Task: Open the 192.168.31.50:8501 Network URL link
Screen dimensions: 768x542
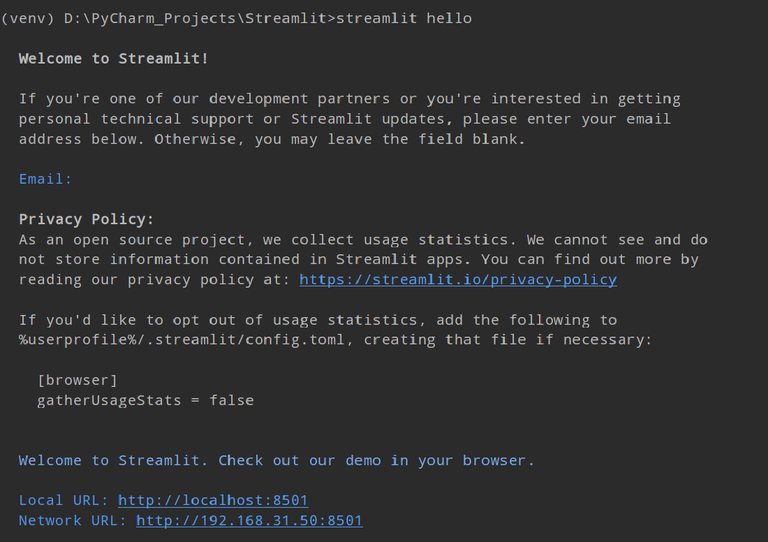Action: [249, 520]
